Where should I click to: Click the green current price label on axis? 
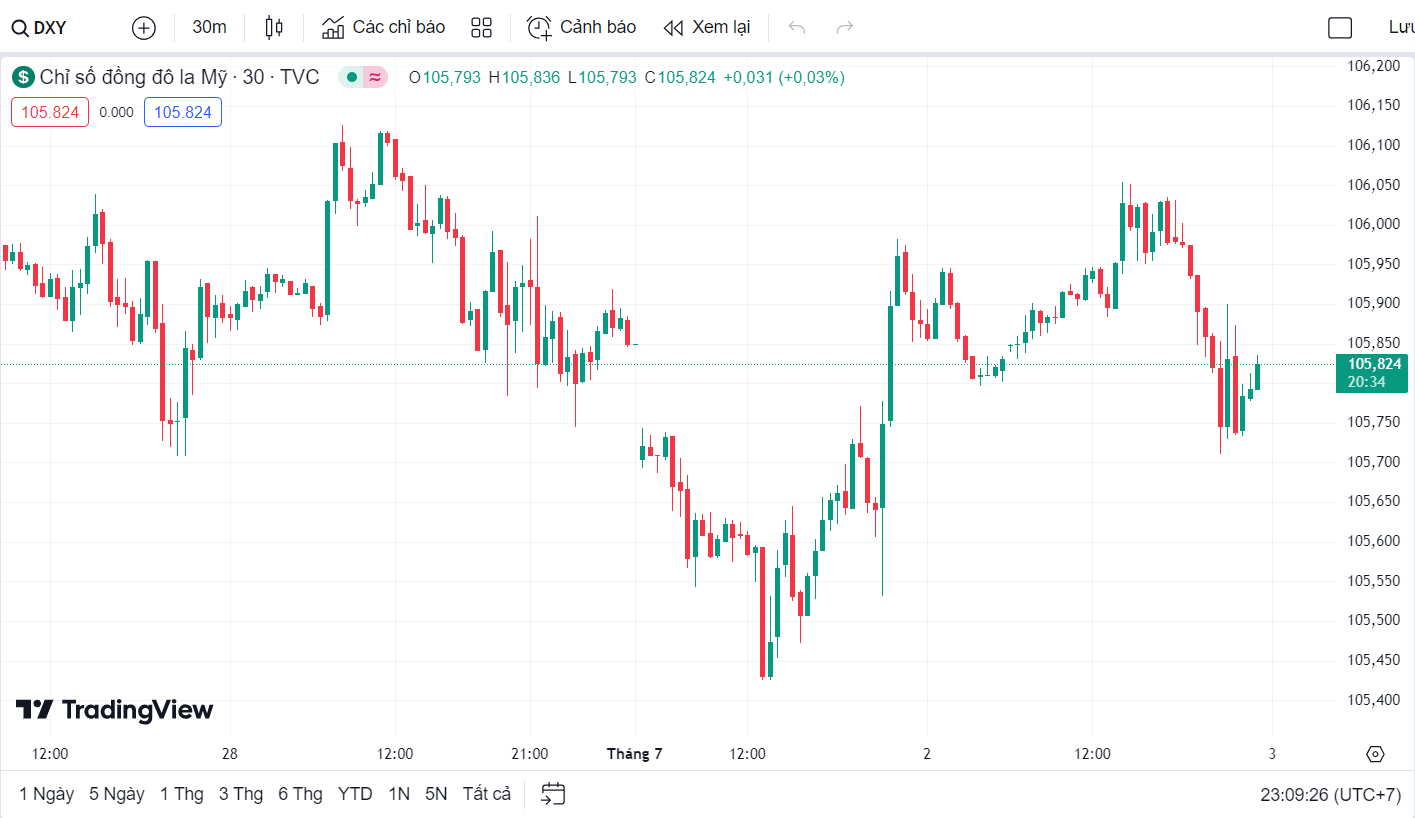(1371, 373)
